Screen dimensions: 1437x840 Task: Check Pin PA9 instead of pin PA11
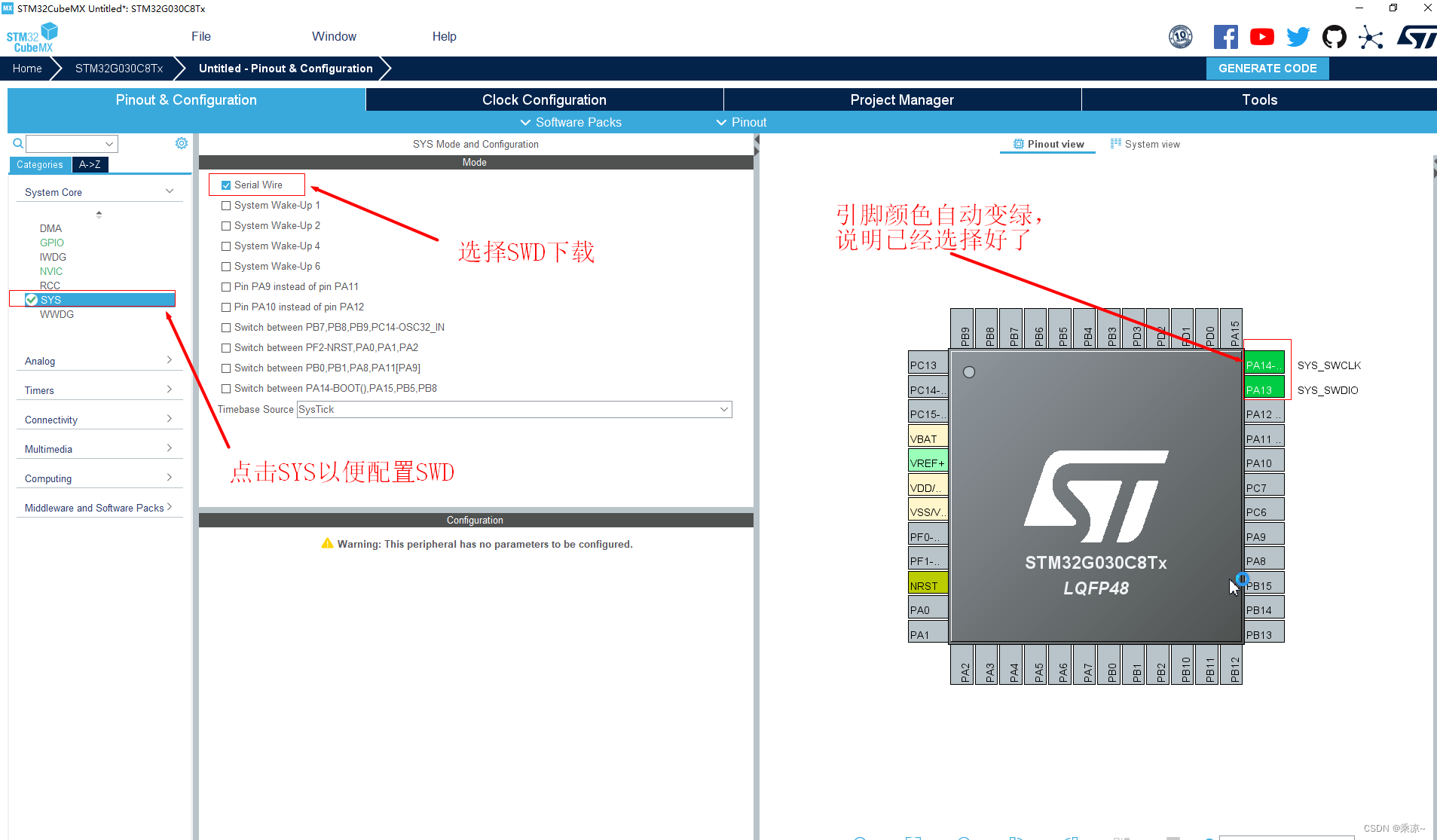tap(226, 286)
